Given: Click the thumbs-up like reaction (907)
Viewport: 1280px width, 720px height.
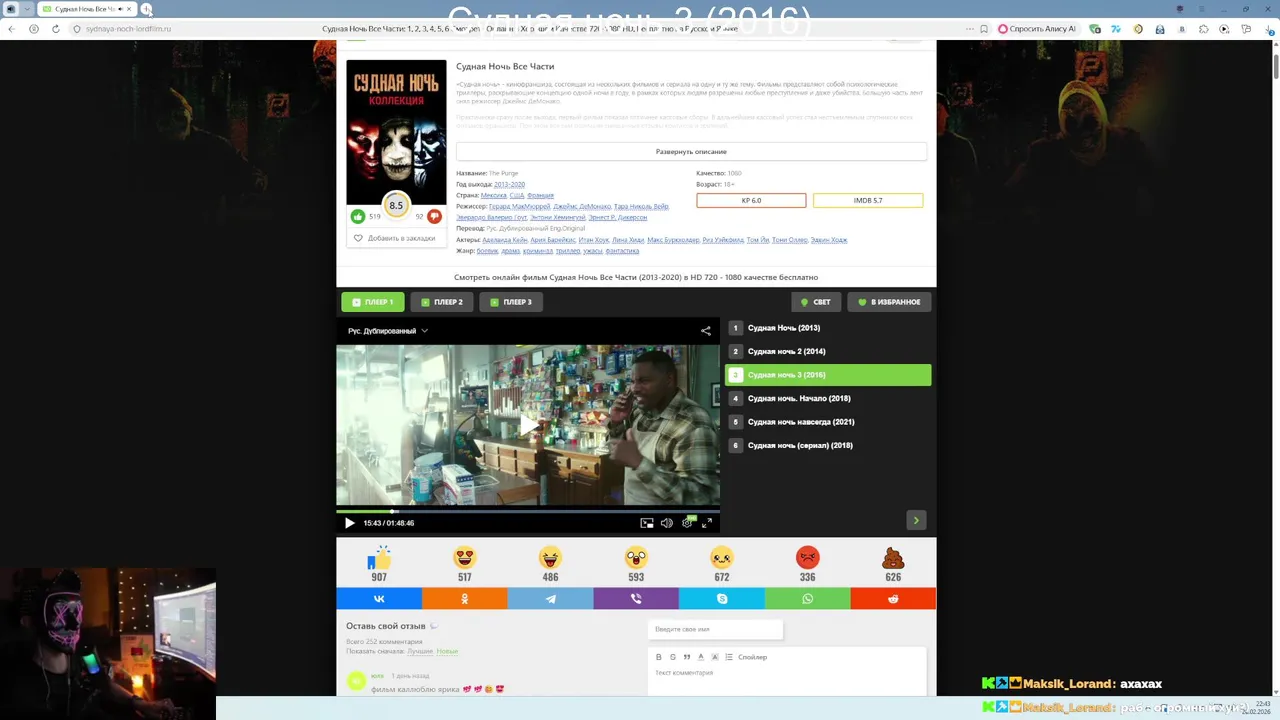Looking at the screenshot, I should (379, 558).
